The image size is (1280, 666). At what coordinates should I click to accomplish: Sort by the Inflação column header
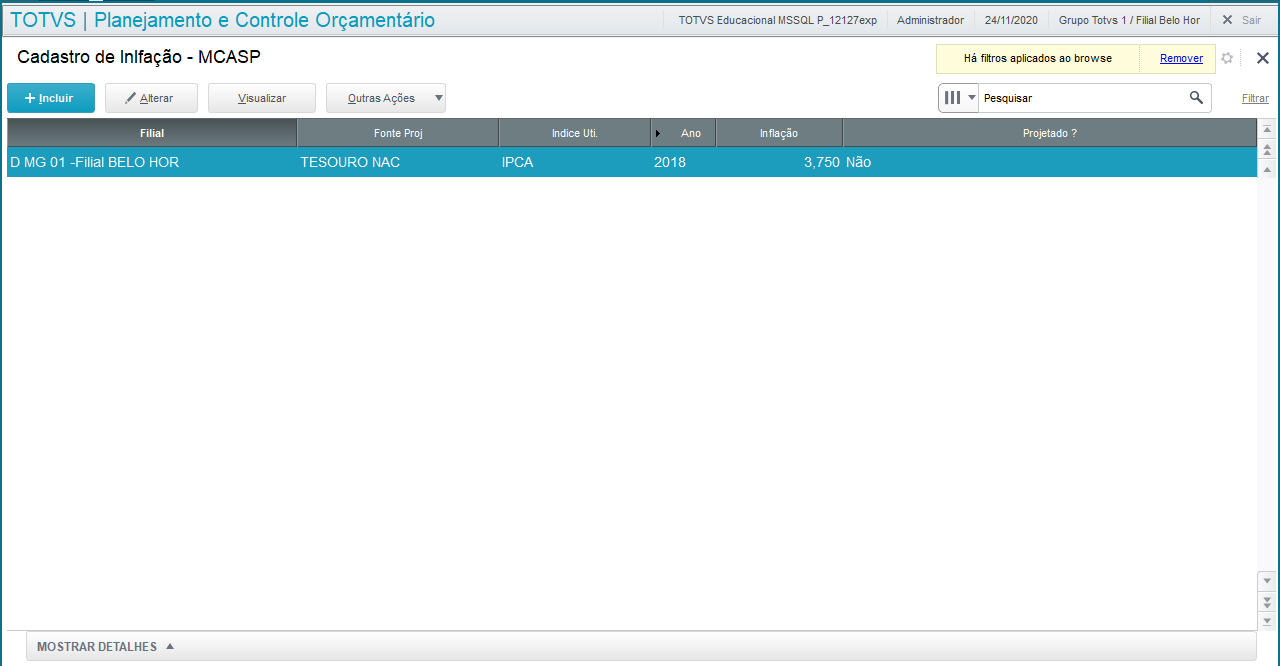[x=779, y=133]
